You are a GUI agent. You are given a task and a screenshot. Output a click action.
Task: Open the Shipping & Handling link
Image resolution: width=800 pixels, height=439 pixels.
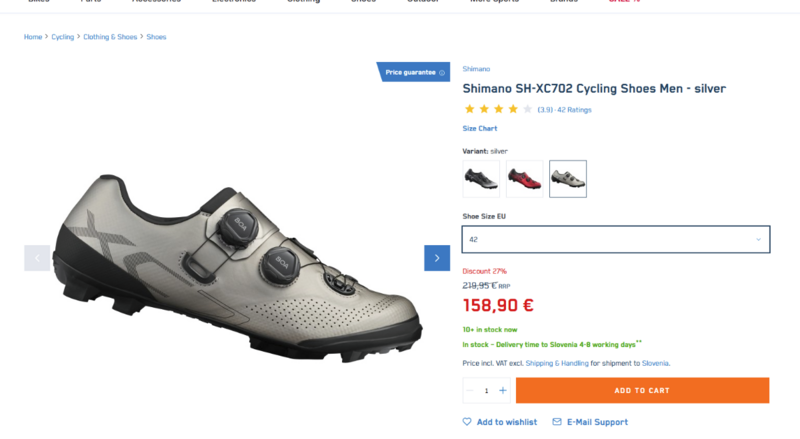tap(554, 363)
